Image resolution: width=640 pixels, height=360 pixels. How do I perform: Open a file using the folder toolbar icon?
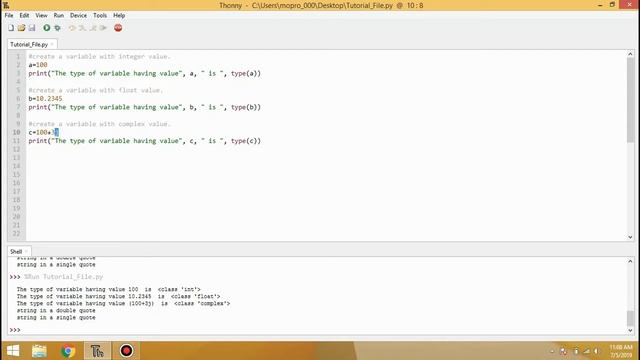[x=21, y=28]
